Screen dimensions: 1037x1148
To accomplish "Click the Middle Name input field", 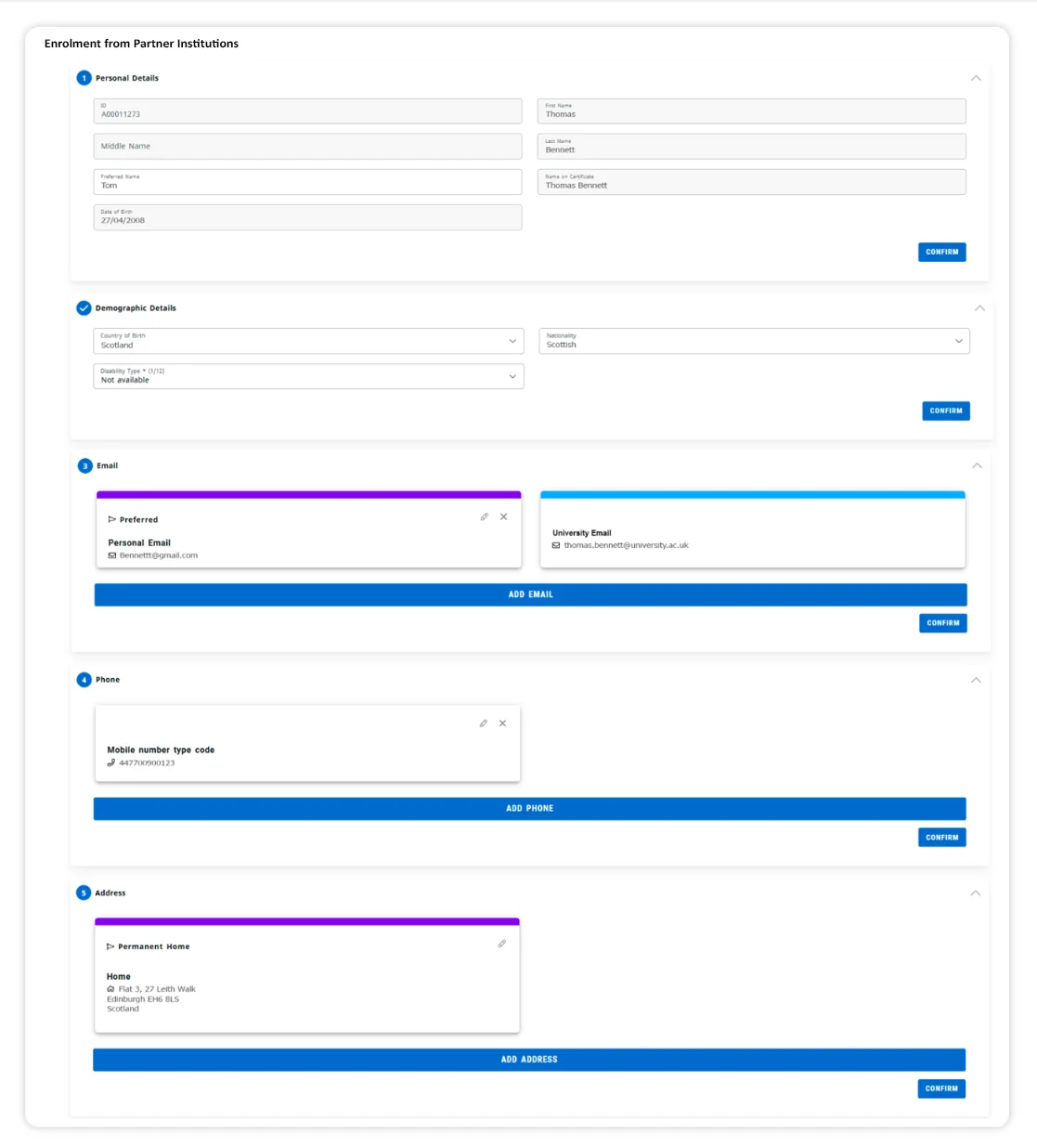I will tap(307, 147).
